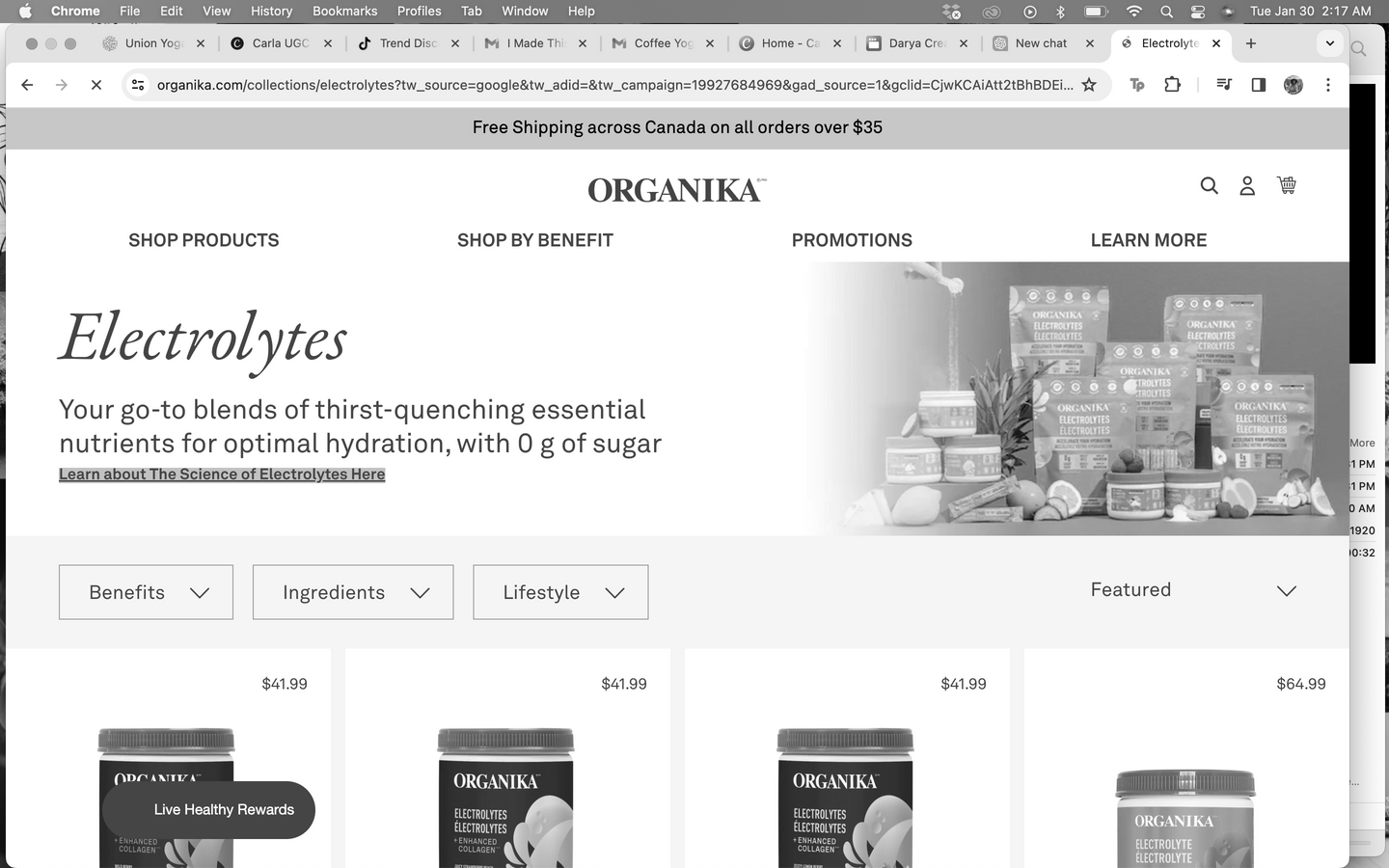Bookmark this page with the star icon
This screenshot has width=1389, height=868.
click(x=1089, y=85)
